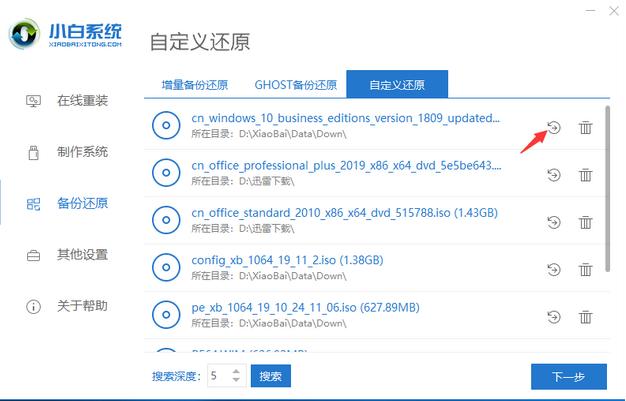Viewport: 626px width, 401px height.
Task: Delete the cn_office_standard_2010 iso entry
Action: pos(585,222)
